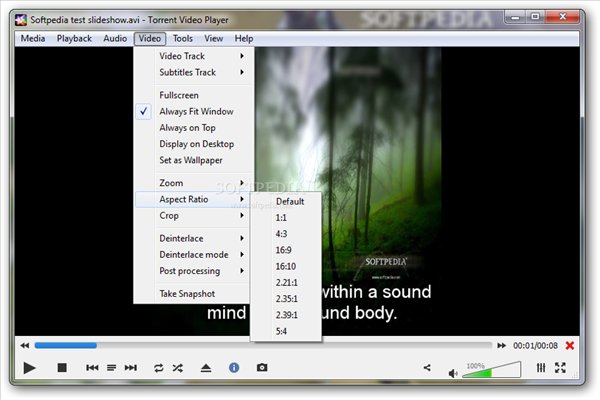Expand the Deinterlace submenu
The image size is (600, 400).
point(193,238)
